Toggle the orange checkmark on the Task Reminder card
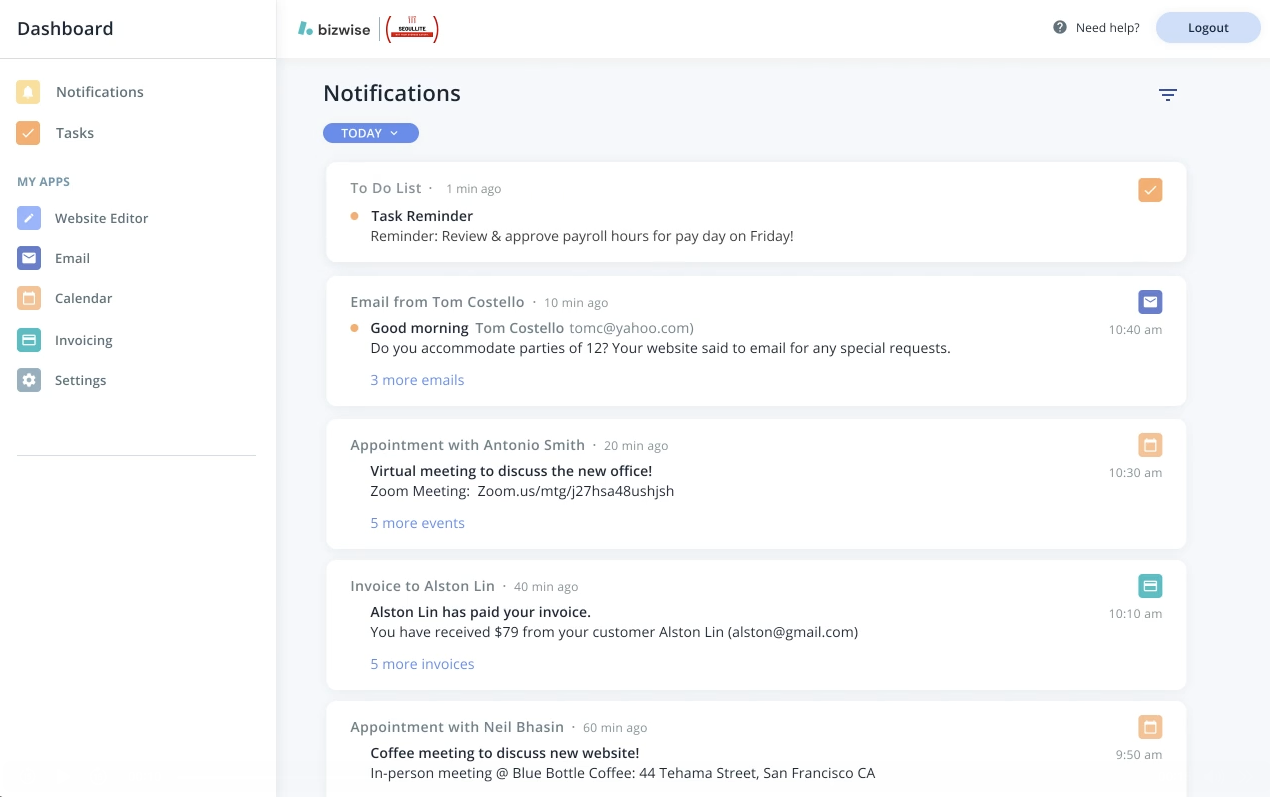This screenshot has height=797, width=1270. tap(1150, 189)
